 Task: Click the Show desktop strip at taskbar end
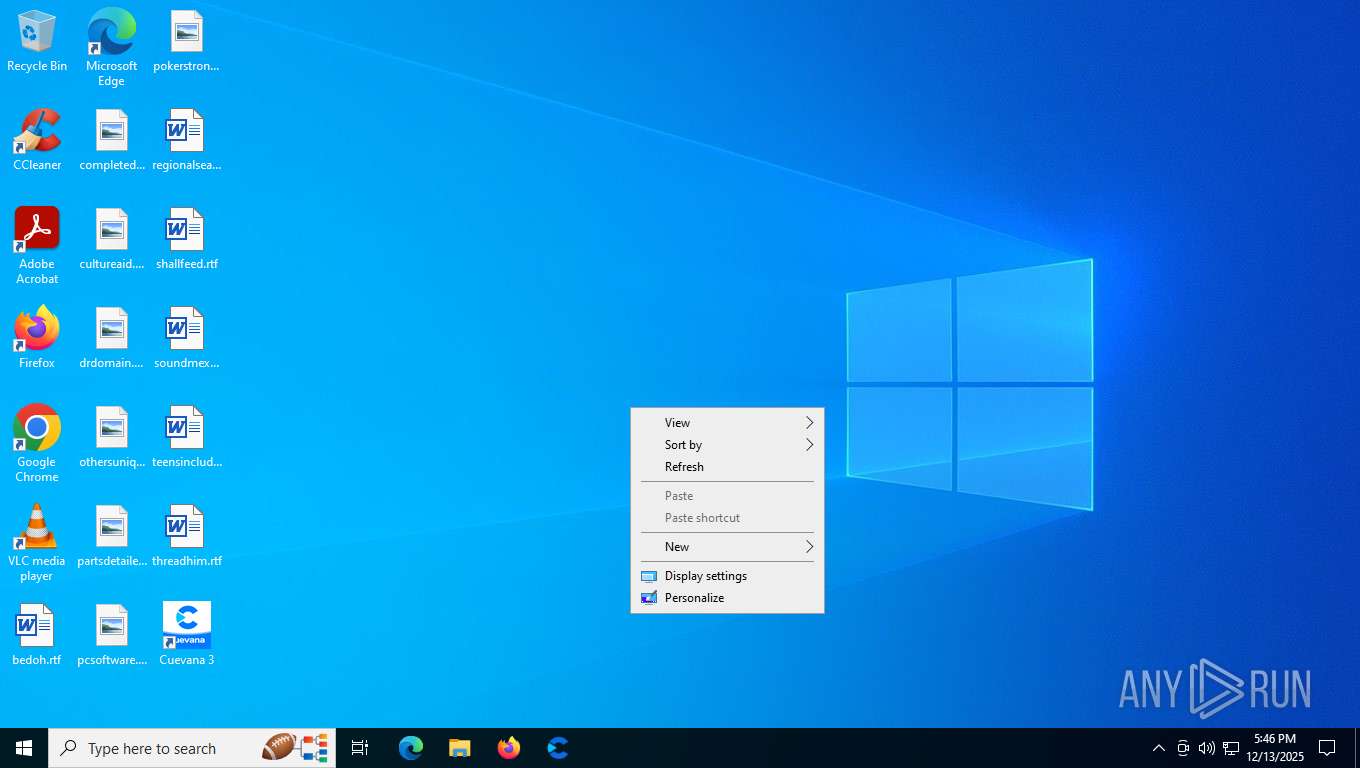[x=1356, y=748]
